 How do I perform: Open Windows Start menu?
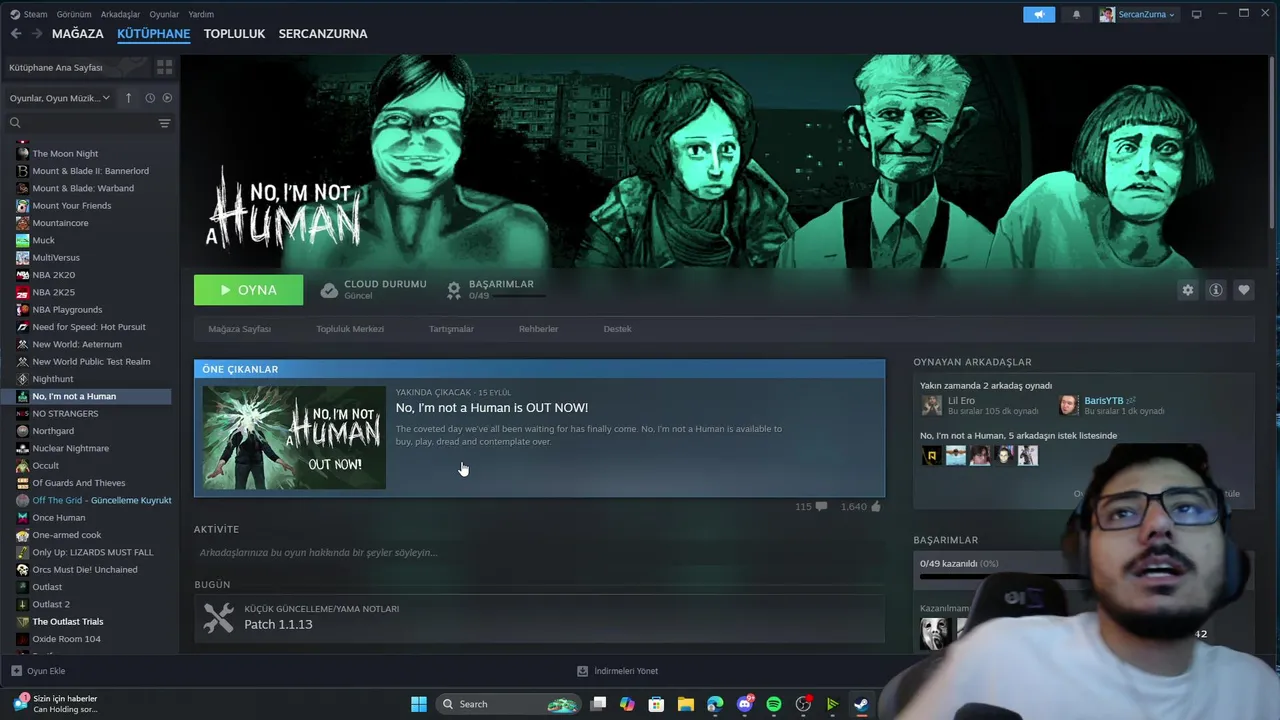[419, 704]
